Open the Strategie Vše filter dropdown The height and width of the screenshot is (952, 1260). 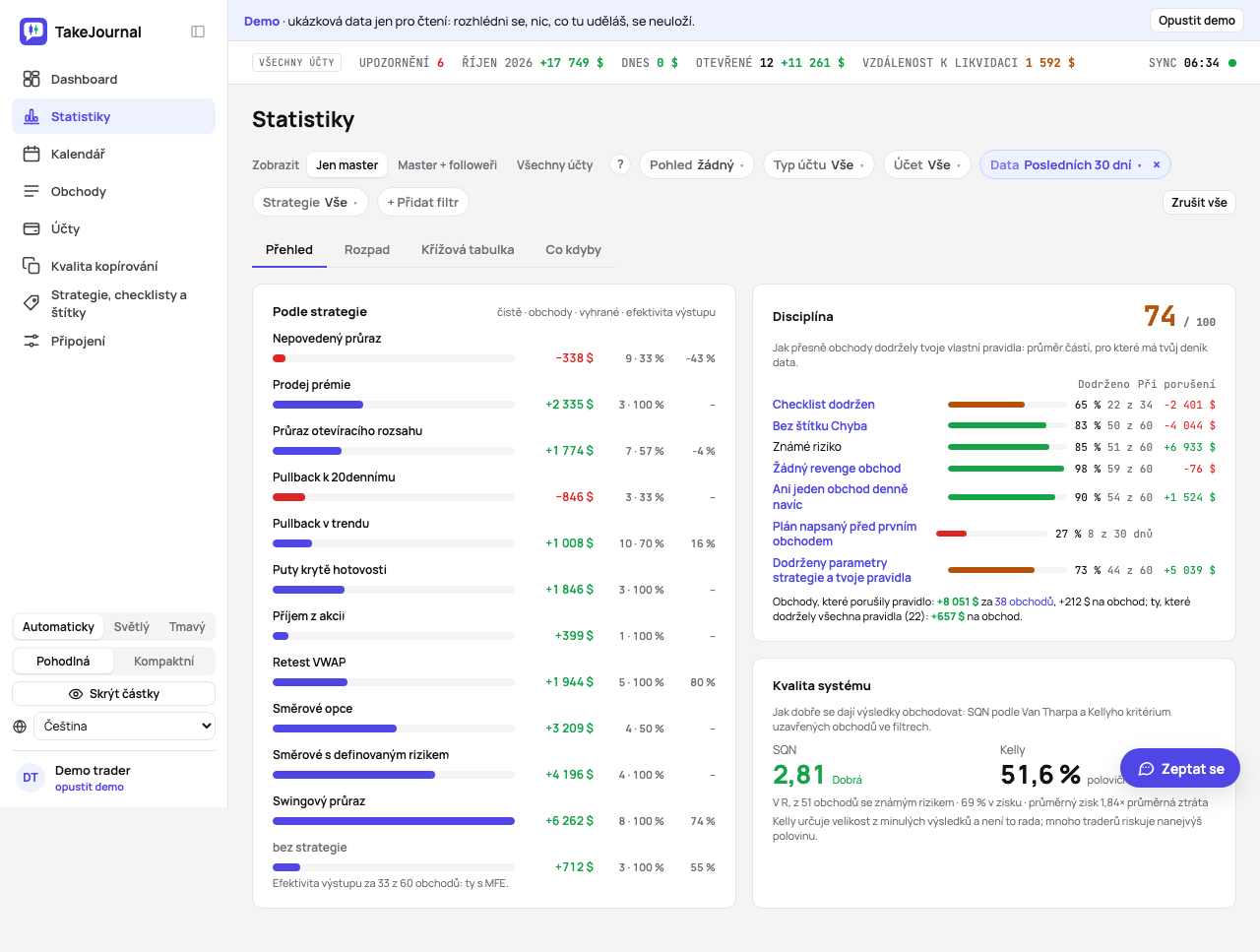310,202
